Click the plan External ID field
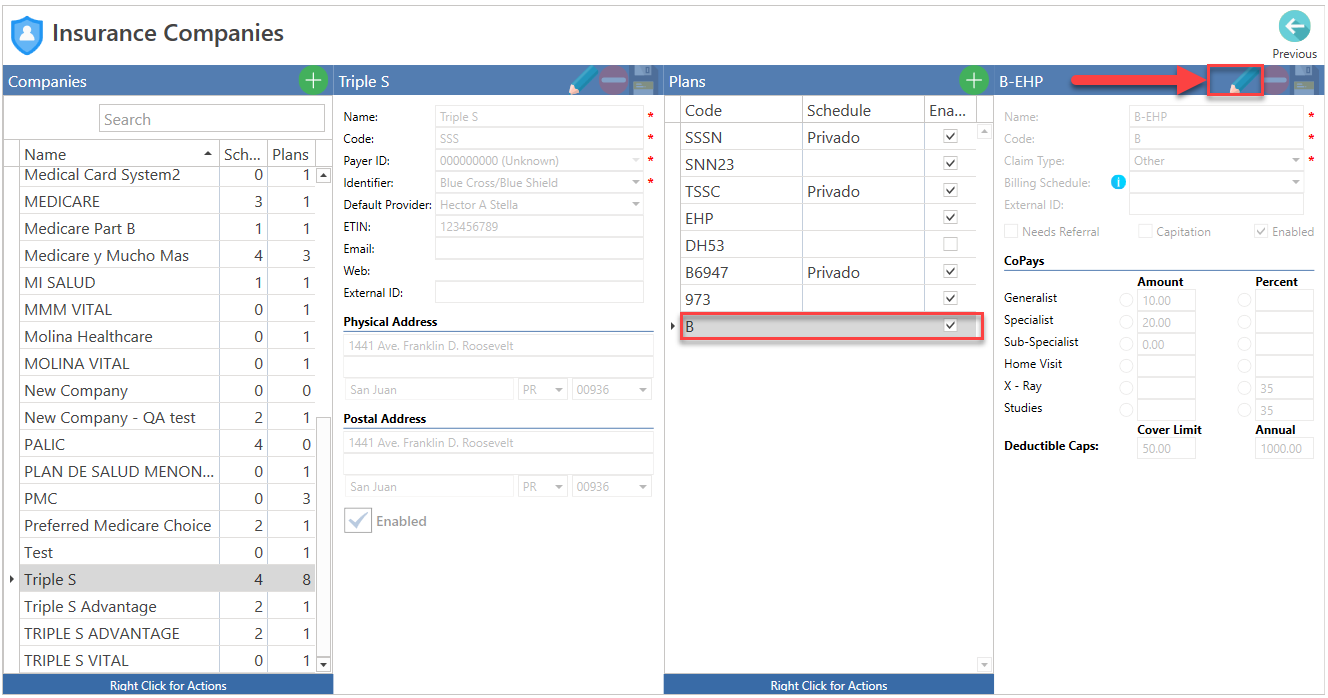This screenshot has height=698, width=1328. (x=1216, y=204)
